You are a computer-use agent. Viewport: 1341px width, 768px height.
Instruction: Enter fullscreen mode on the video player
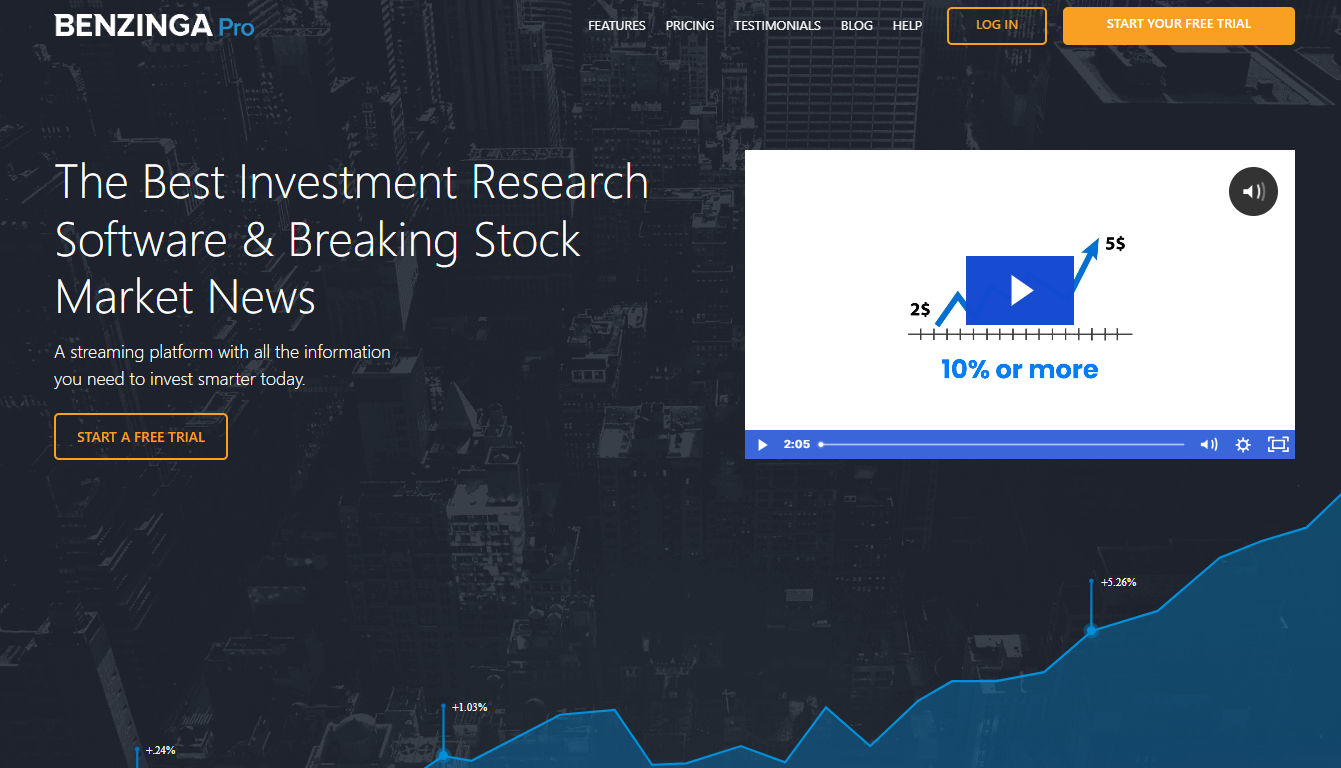click(x=1278, y=444)
